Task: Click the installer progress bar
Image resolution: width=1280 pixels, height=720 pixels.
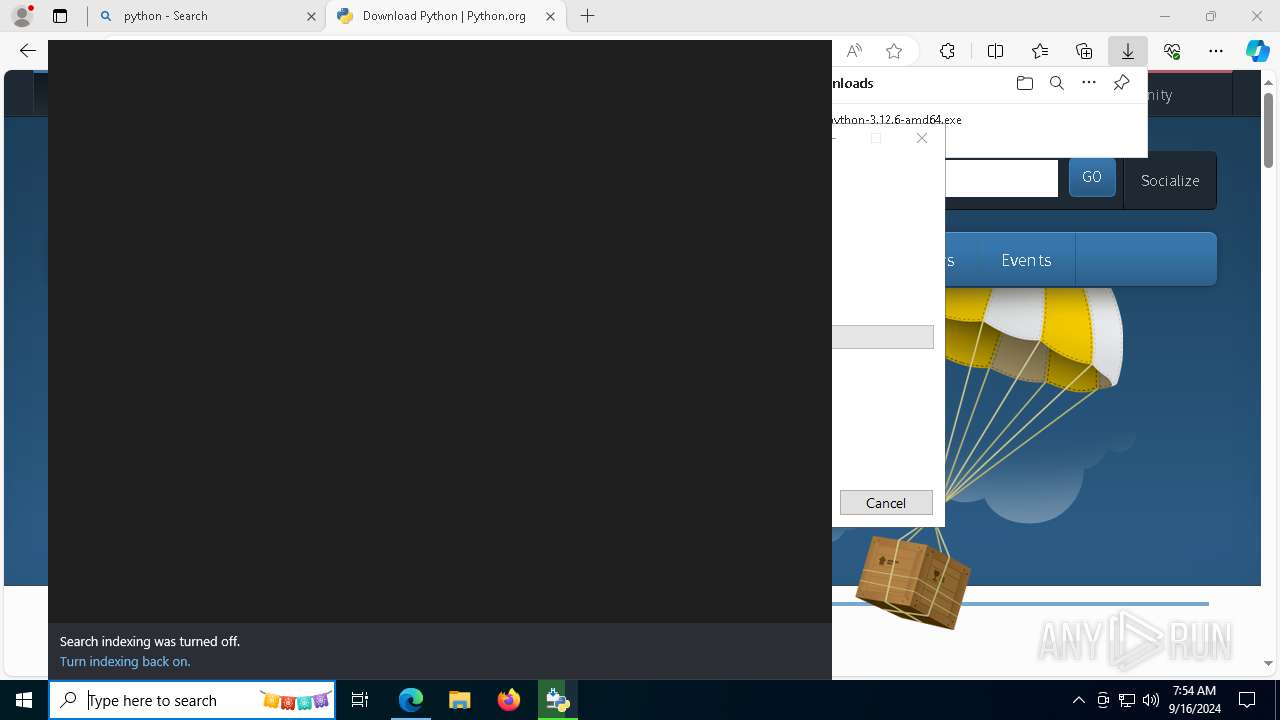Action: (883, 337)
